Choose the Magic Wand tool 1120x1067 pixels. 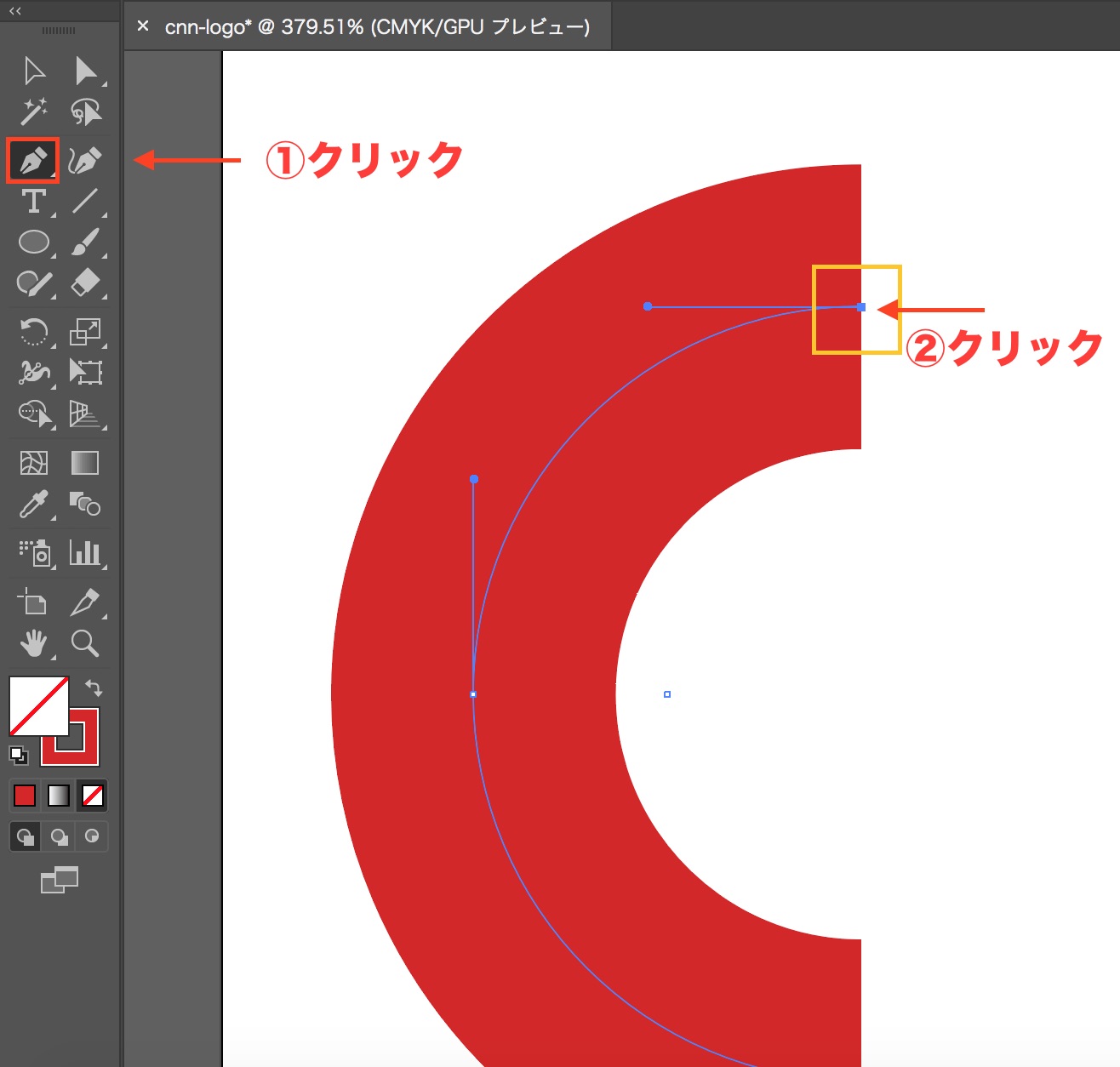(x=34, y=111)
